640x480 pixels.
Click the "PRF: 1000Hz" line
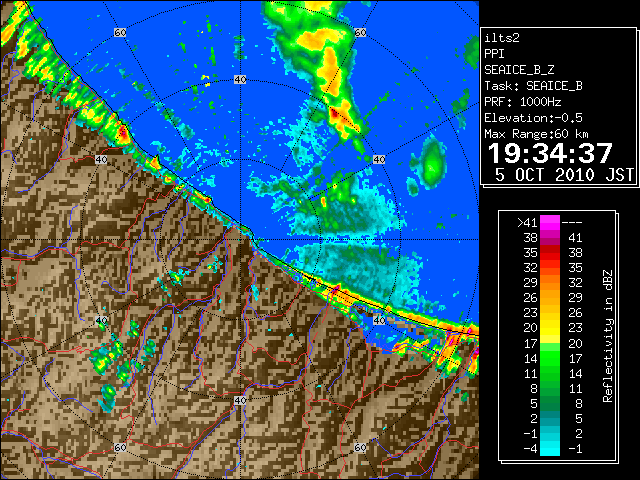click(x=523, y=102)
